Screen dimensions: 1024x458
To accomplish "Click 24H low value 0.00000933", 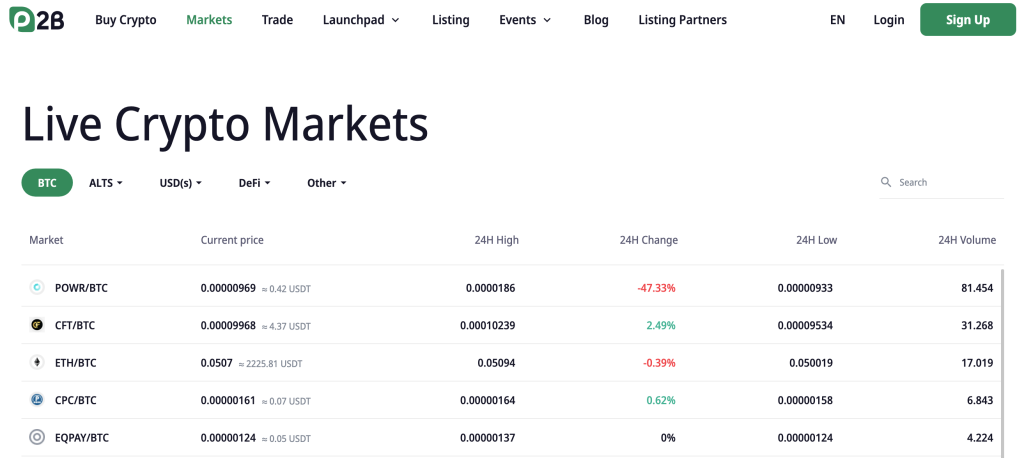I will [x=805, y=287].
